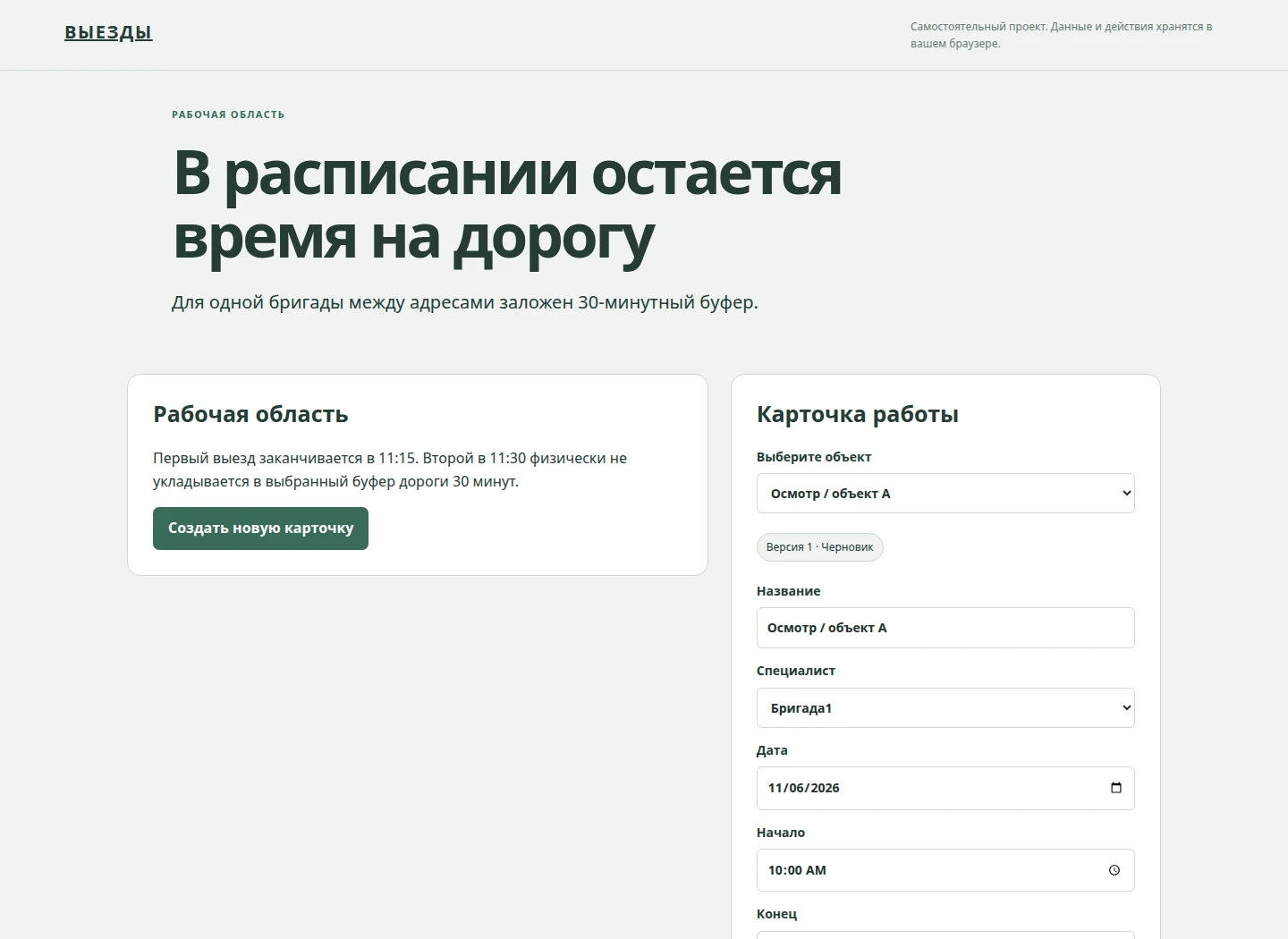
Task: Click the Выберите объект label
Action: (x=814, y=457)
